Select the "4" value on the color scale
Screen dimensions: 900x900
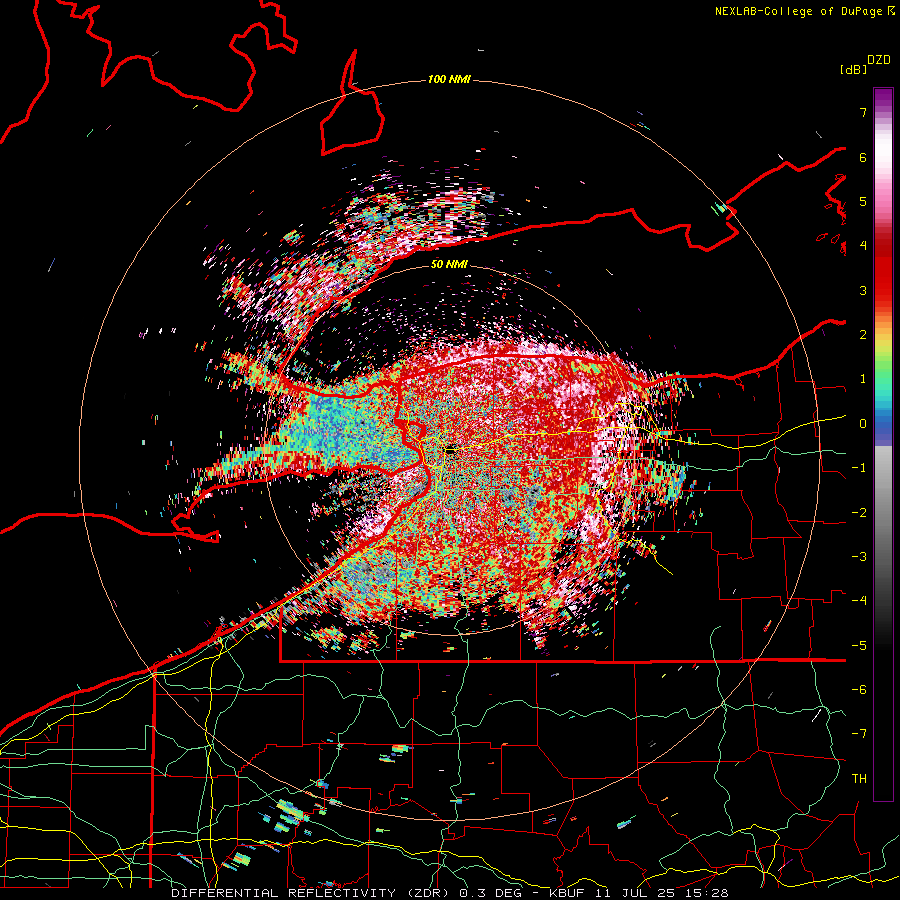point(863,246)
